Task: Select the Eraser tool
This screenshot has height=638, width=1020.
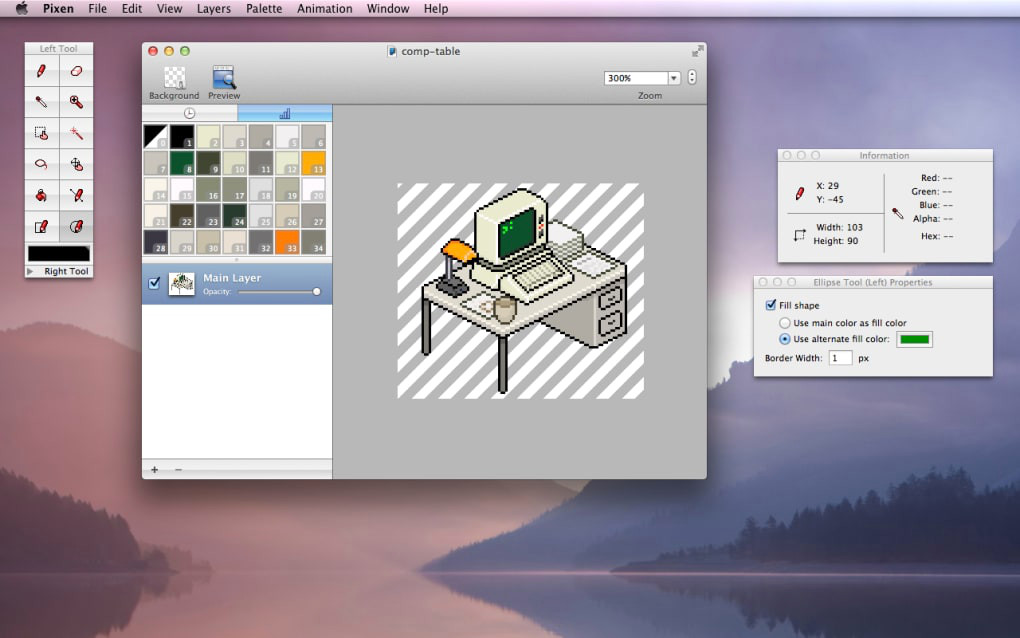Action: click(x=76, y=71)
